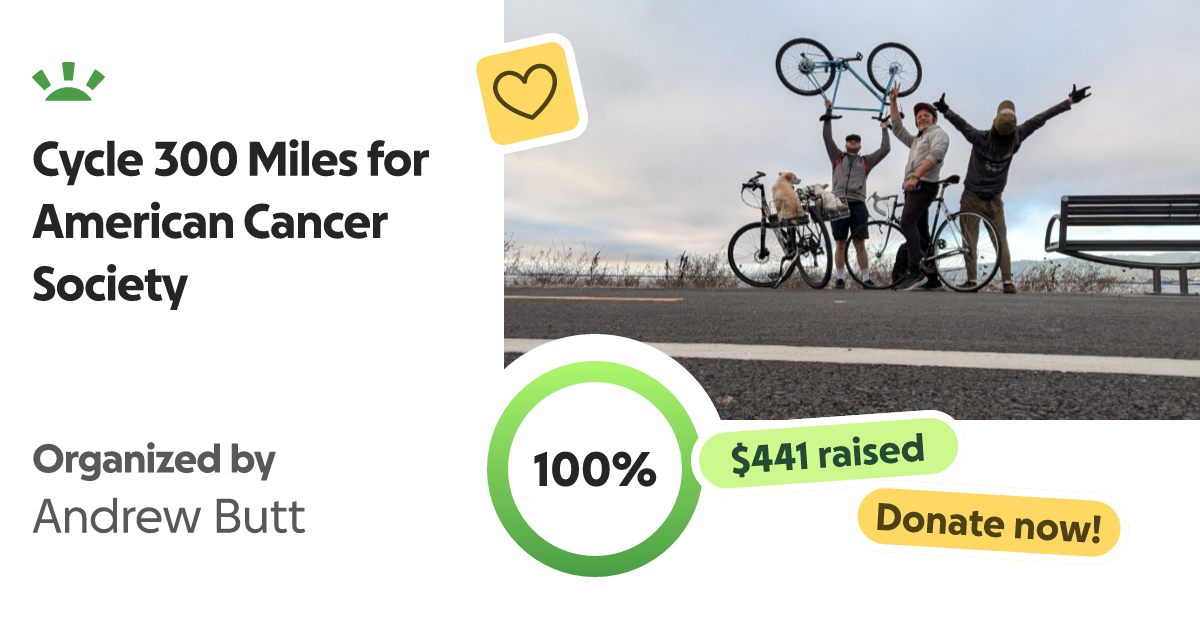Click the blue bicycle held overhead

click(x=849, y=73)
